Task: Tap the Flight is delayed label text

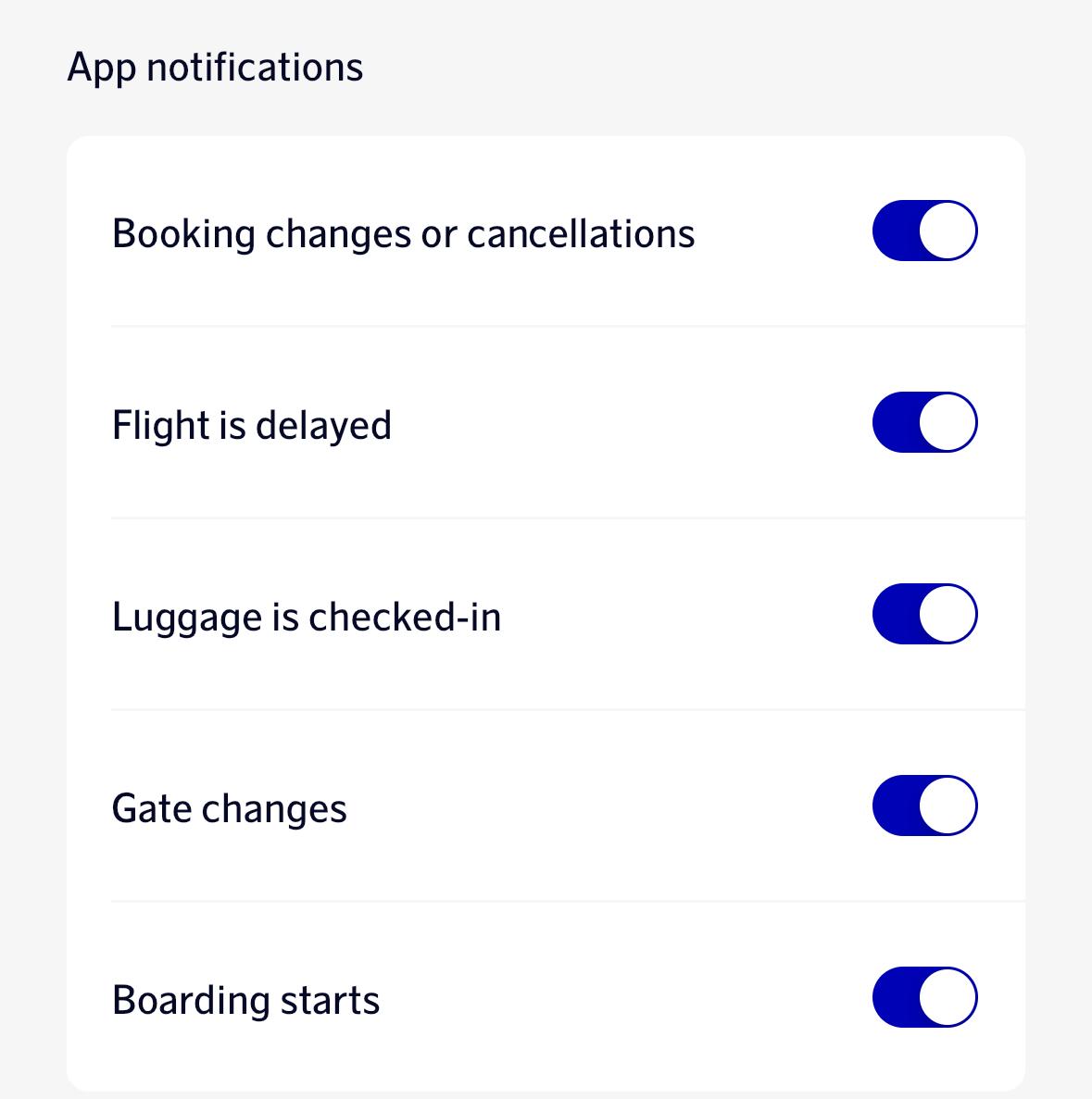Action: (x=251, y=426)
